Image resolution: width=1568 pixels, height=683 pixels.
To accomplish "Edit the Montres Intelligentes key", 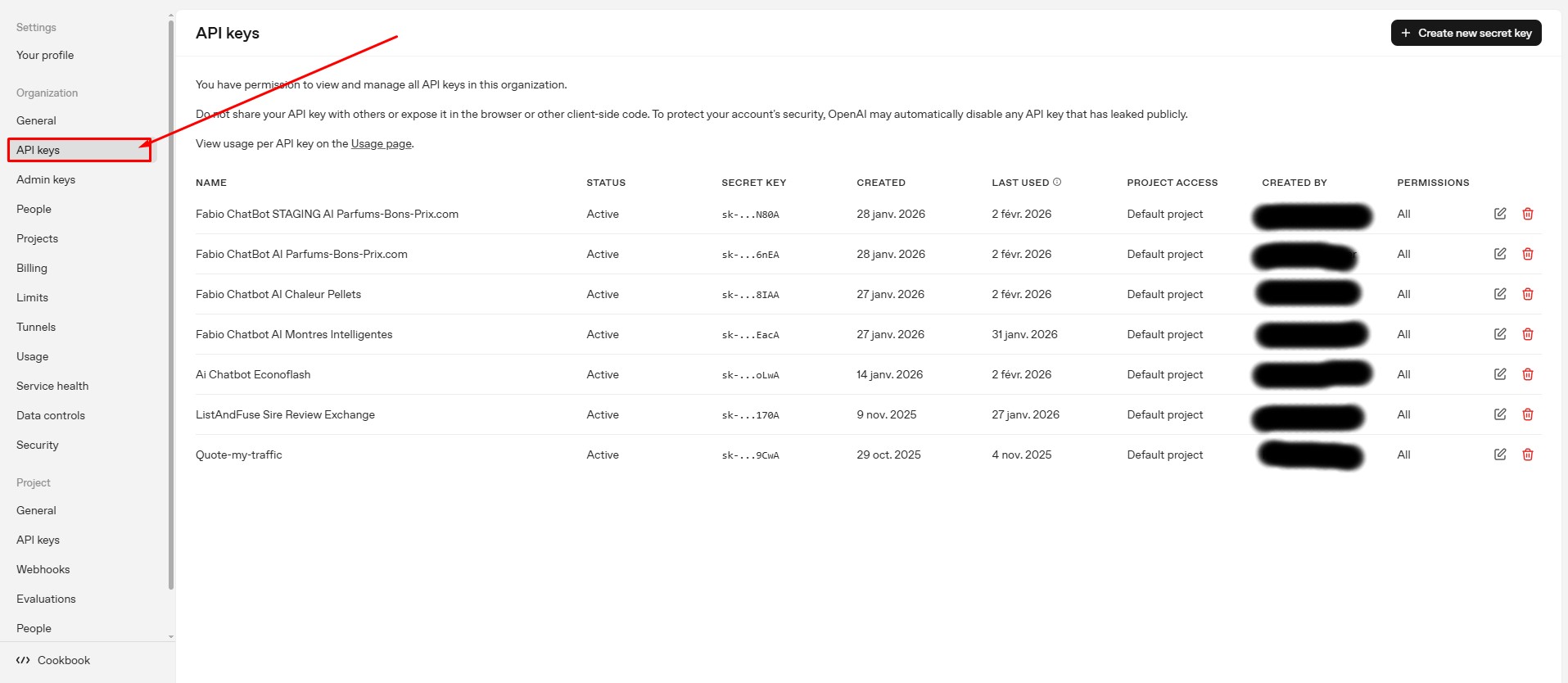I will click(x=1500, y=334).
